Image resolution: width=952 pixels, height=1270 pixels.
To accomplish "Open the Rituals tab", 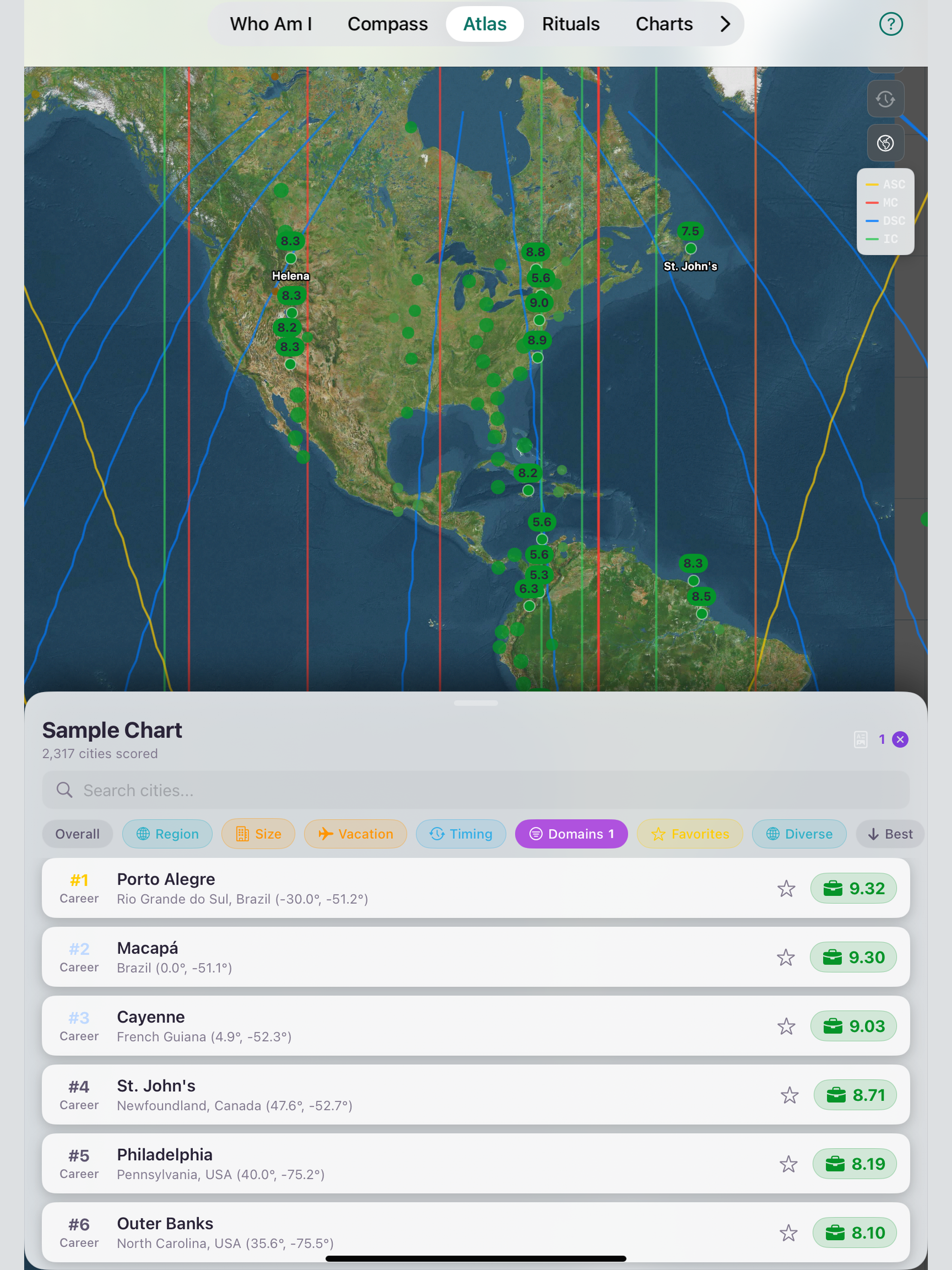I will [571, 24].
